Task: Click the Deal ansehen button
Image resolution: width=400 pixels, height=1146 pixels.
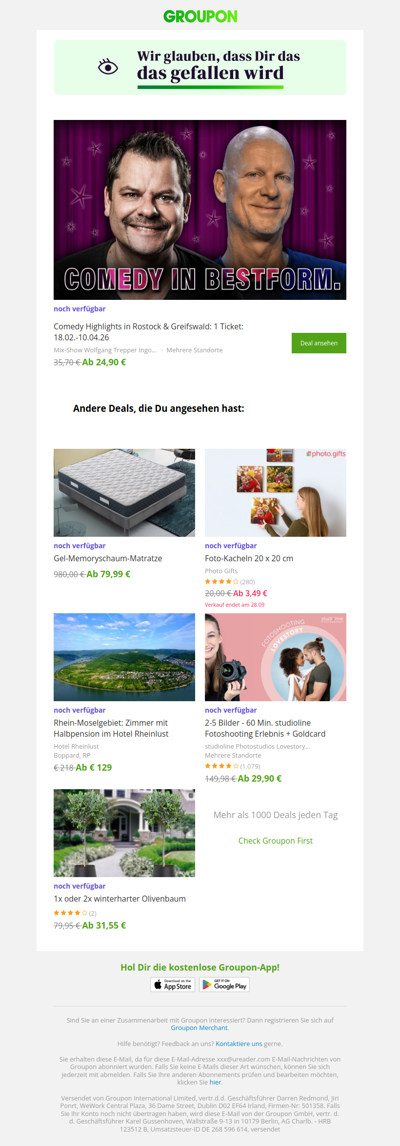Action: pyautogui.click(x=319, y=343)
